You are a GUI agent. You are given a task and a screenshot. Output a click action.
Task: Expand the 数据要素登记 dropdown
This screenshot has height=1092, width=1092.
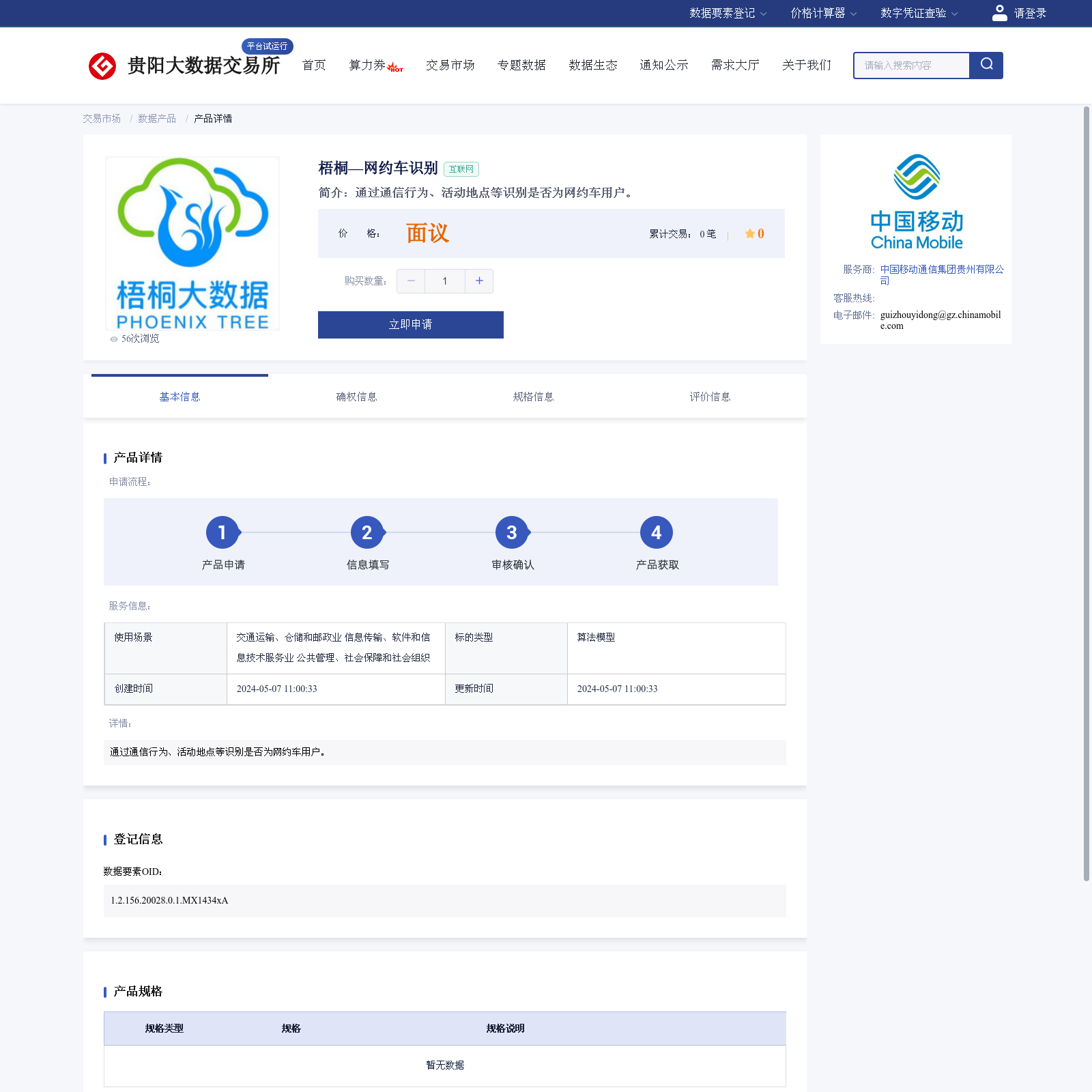tap(728, 13)
